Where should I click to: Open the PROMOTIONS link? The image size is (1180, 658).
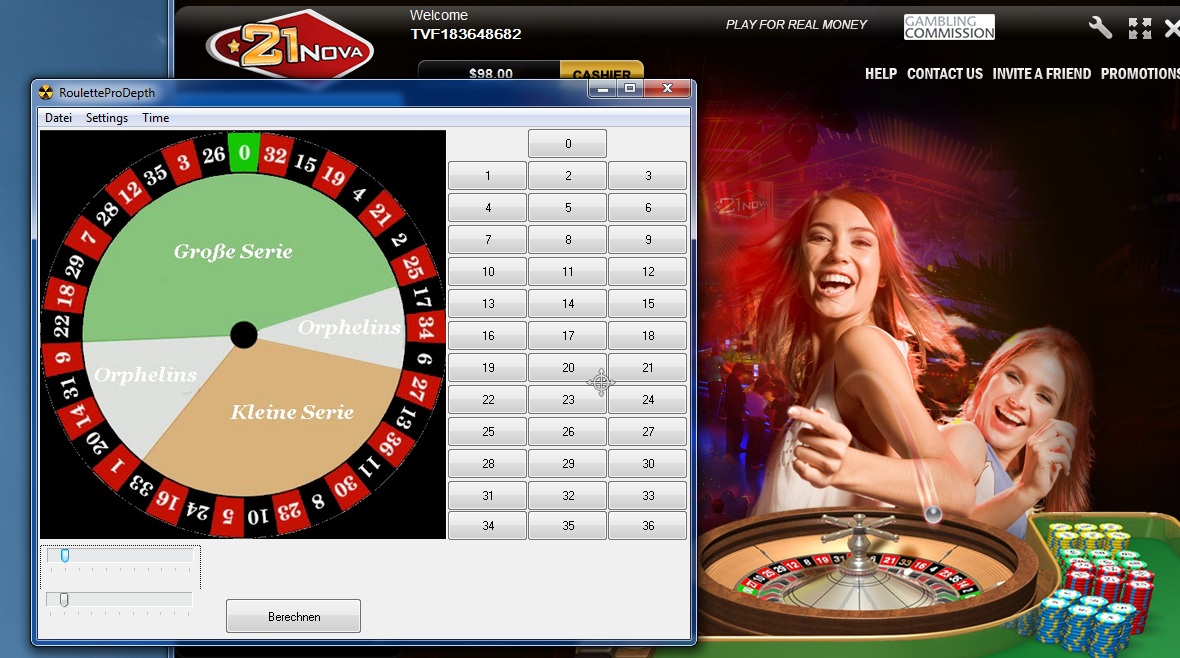point(1140,74)
